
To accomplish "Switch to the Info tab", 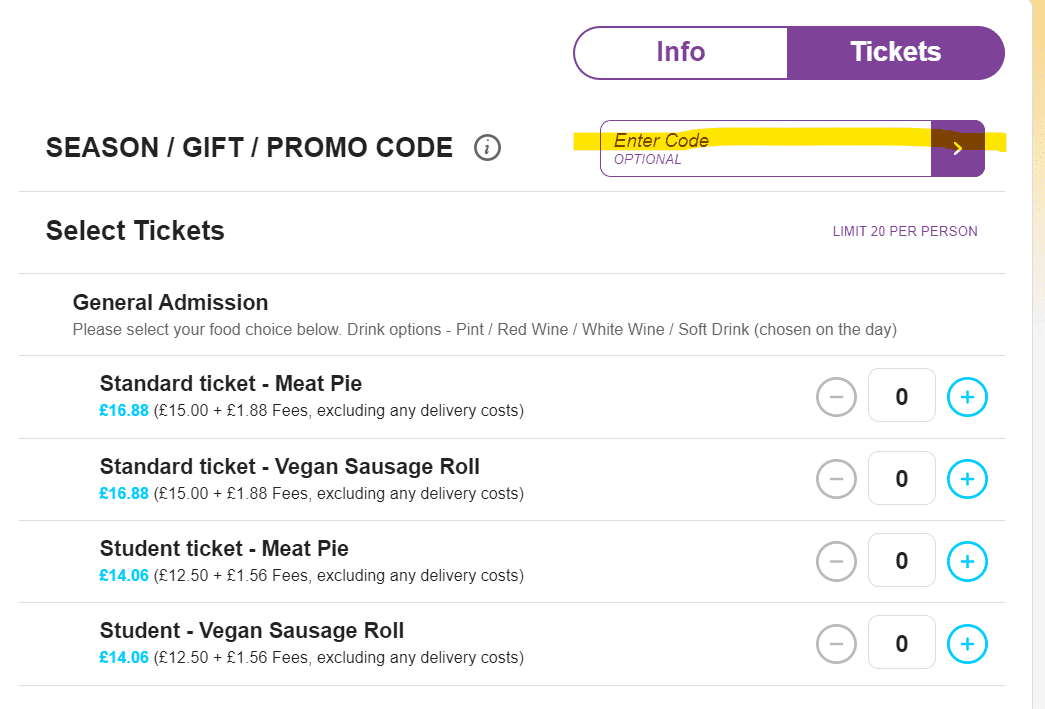I will [680, 53].
